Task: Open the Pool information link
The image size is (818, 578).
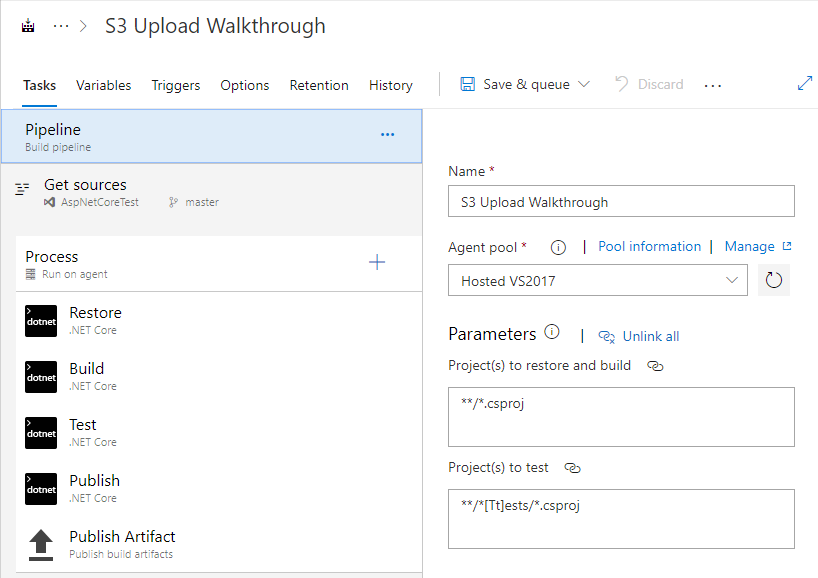Action: [x=650, y=246]
